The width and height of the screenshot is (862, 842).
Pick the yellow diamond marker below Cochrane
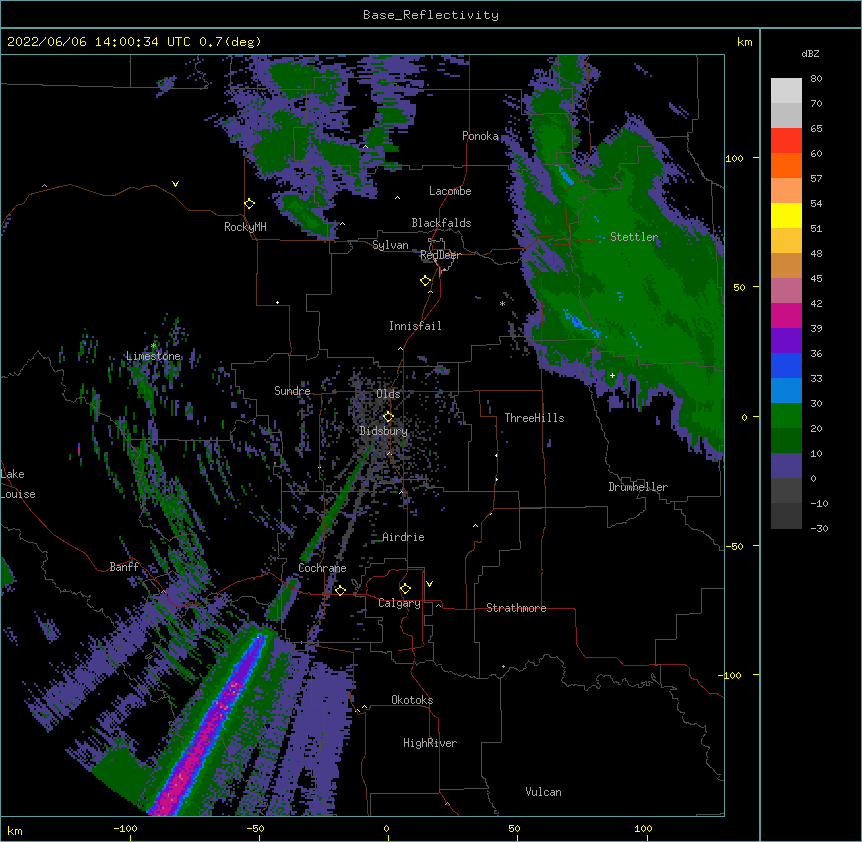[x=340, y=590]
